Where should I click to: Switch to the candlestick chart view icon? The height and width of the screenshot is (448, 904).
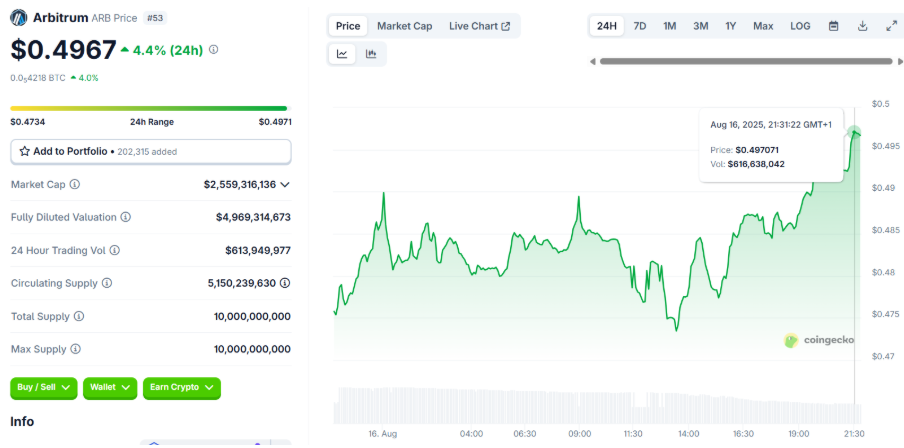click(x=371, y=54)
